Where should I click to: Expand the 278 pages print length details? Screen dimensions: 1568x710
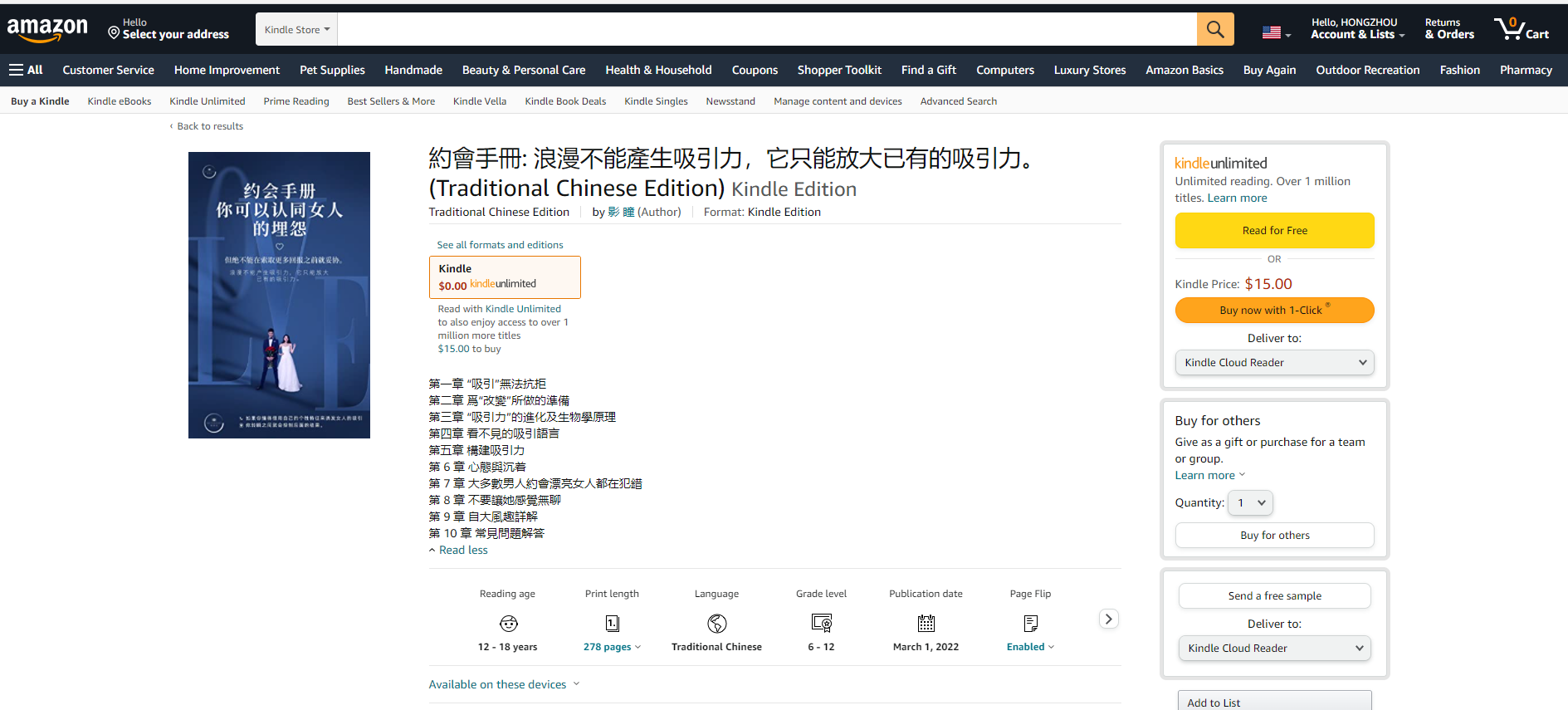click(x=612, y=647)
